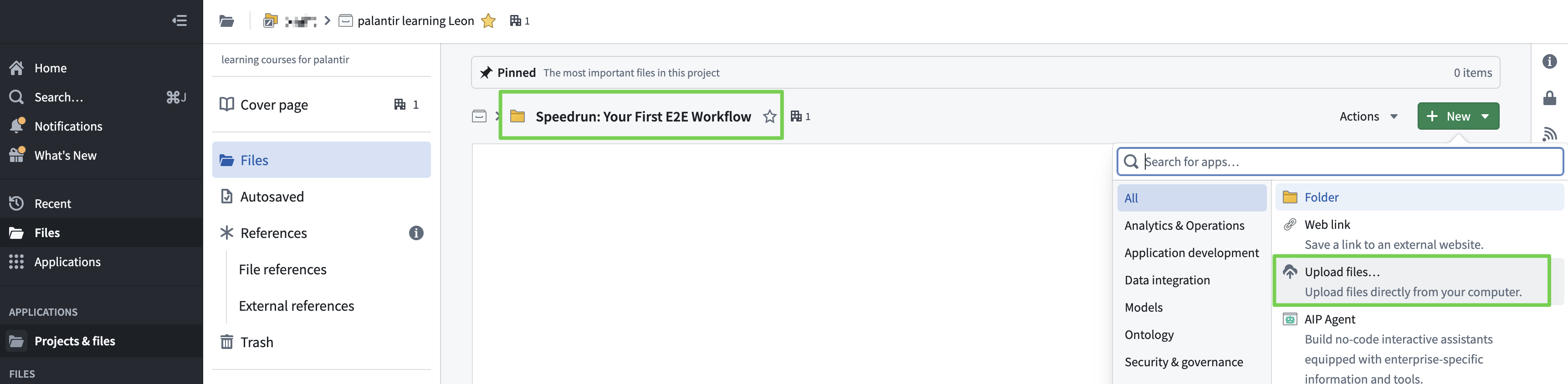This screenshot has height=384, width=1568.
Task: Filter by Ontology category
Action: pos(1148,335)
